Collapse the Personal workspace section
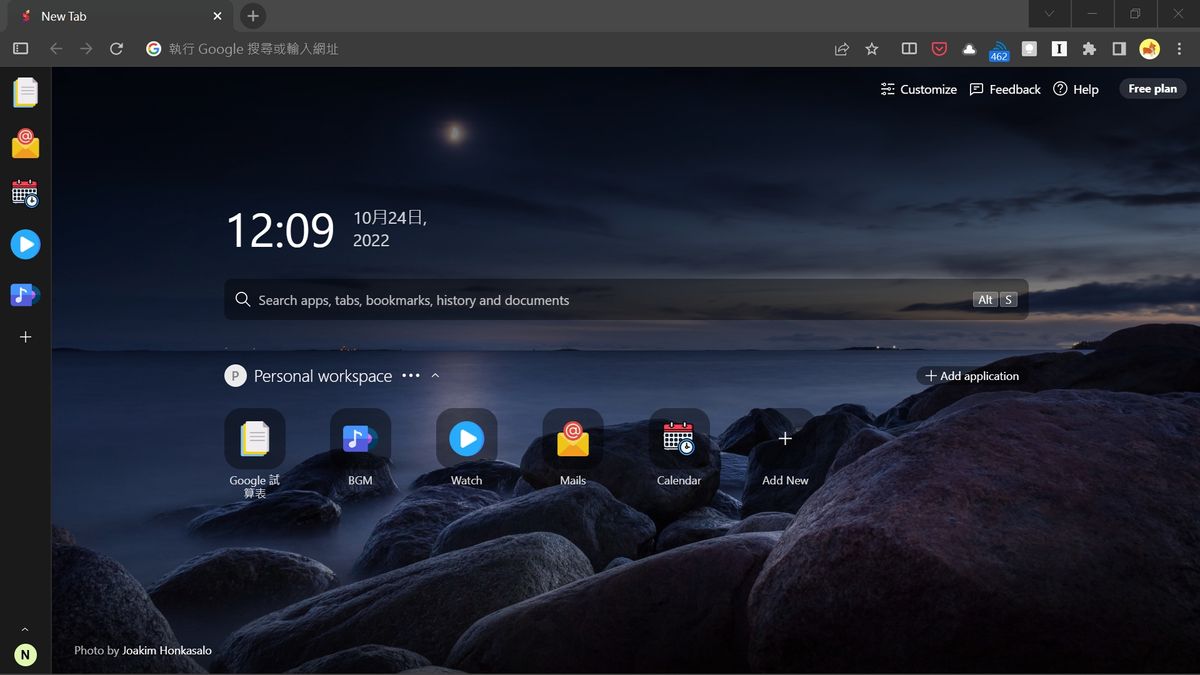The width and height of the screenshot is (1200, 675). [x=435, y=376]
